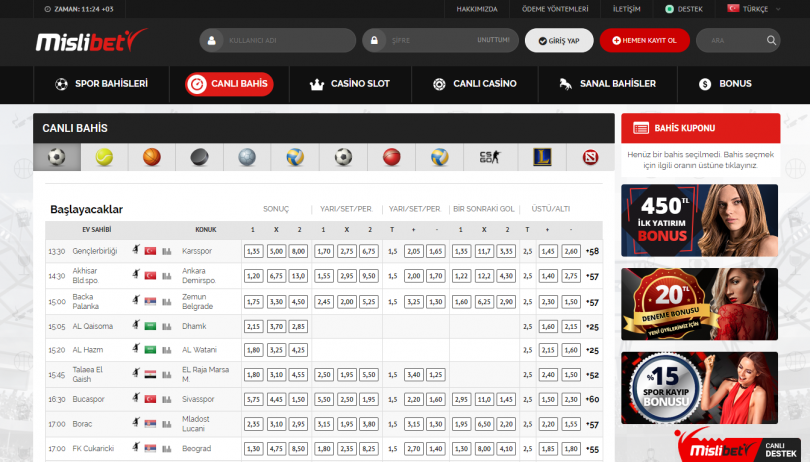Open the 450 TL İlk Yatırım Bonus banner
The height and width of the screenshot is (462, 810).
699,221
